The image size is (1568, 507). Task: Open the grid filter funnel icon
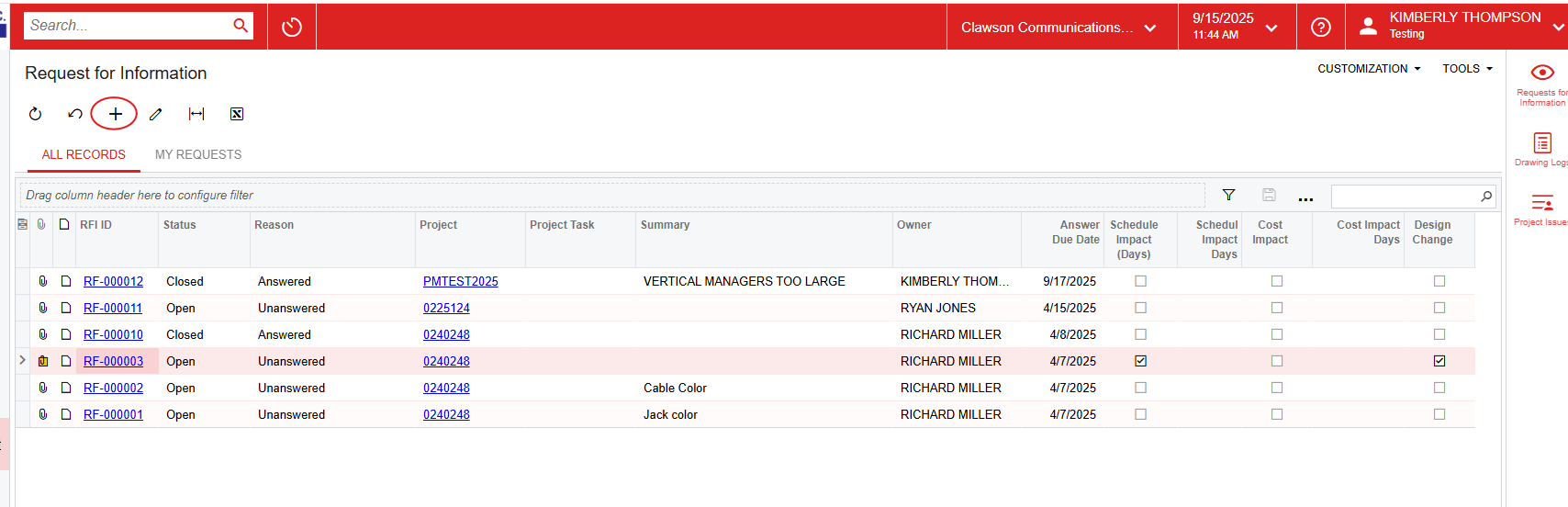click(x=1228, y=195)
